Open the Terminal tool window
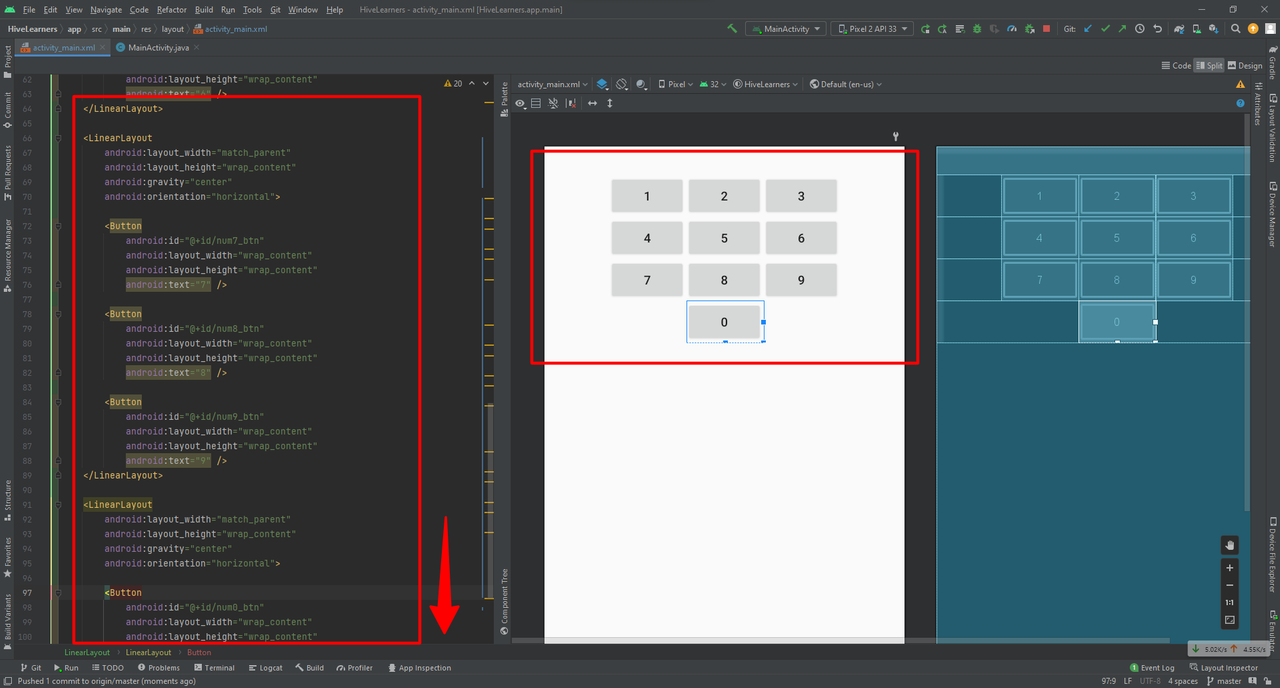The height and width of the screenshot is (688, 1280). point(214,667)
